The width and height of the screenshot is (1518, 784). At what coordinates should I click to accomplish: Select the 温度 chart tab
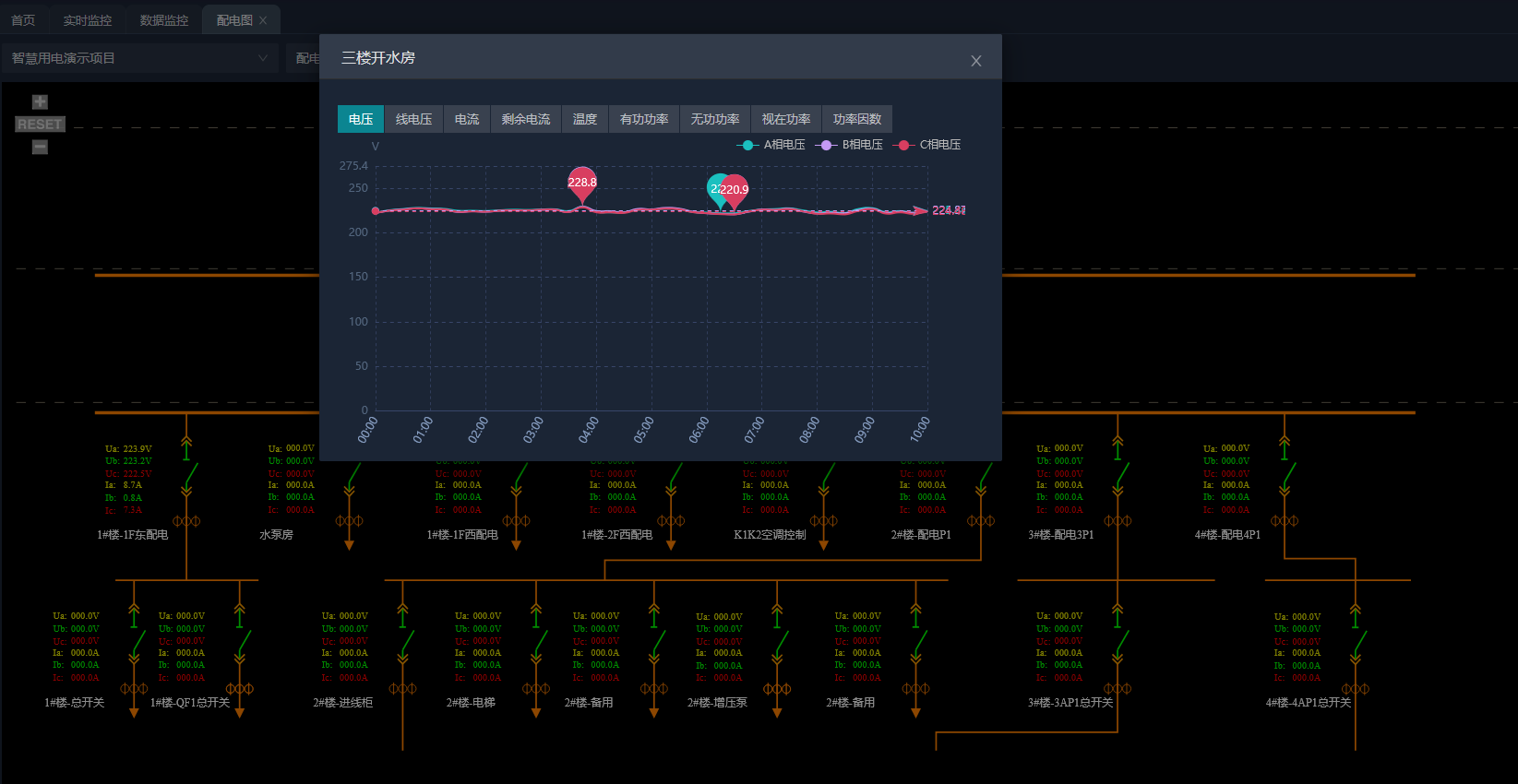[585, 119]
